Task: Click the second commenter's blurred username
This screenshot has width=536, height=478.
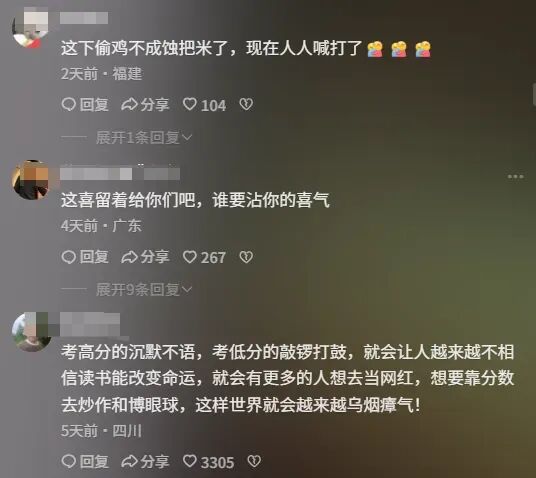Action: [120, 173]
